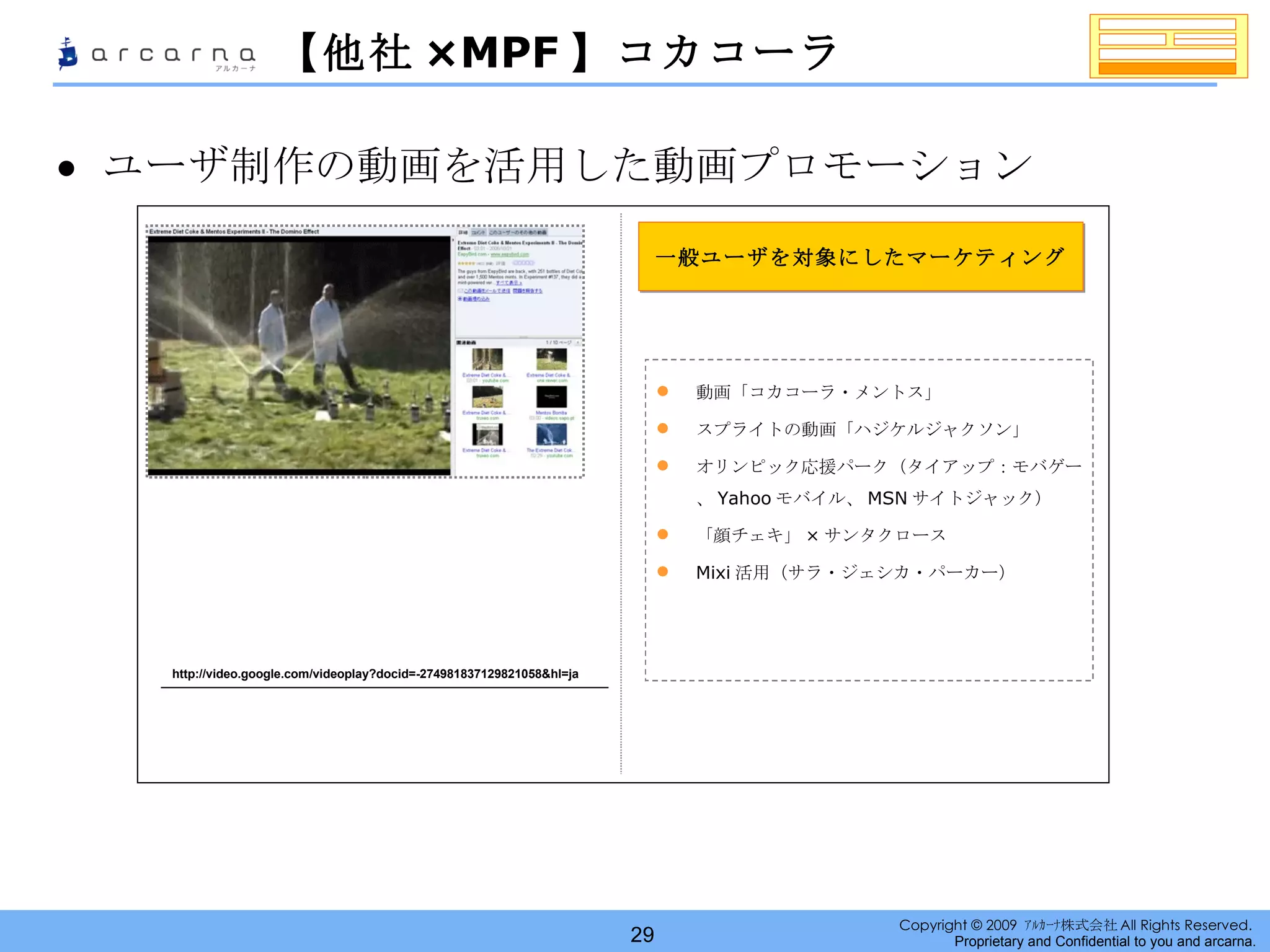Click the page number 29
This screenshot has width=1270, height=952.
[x=642, y=935]
